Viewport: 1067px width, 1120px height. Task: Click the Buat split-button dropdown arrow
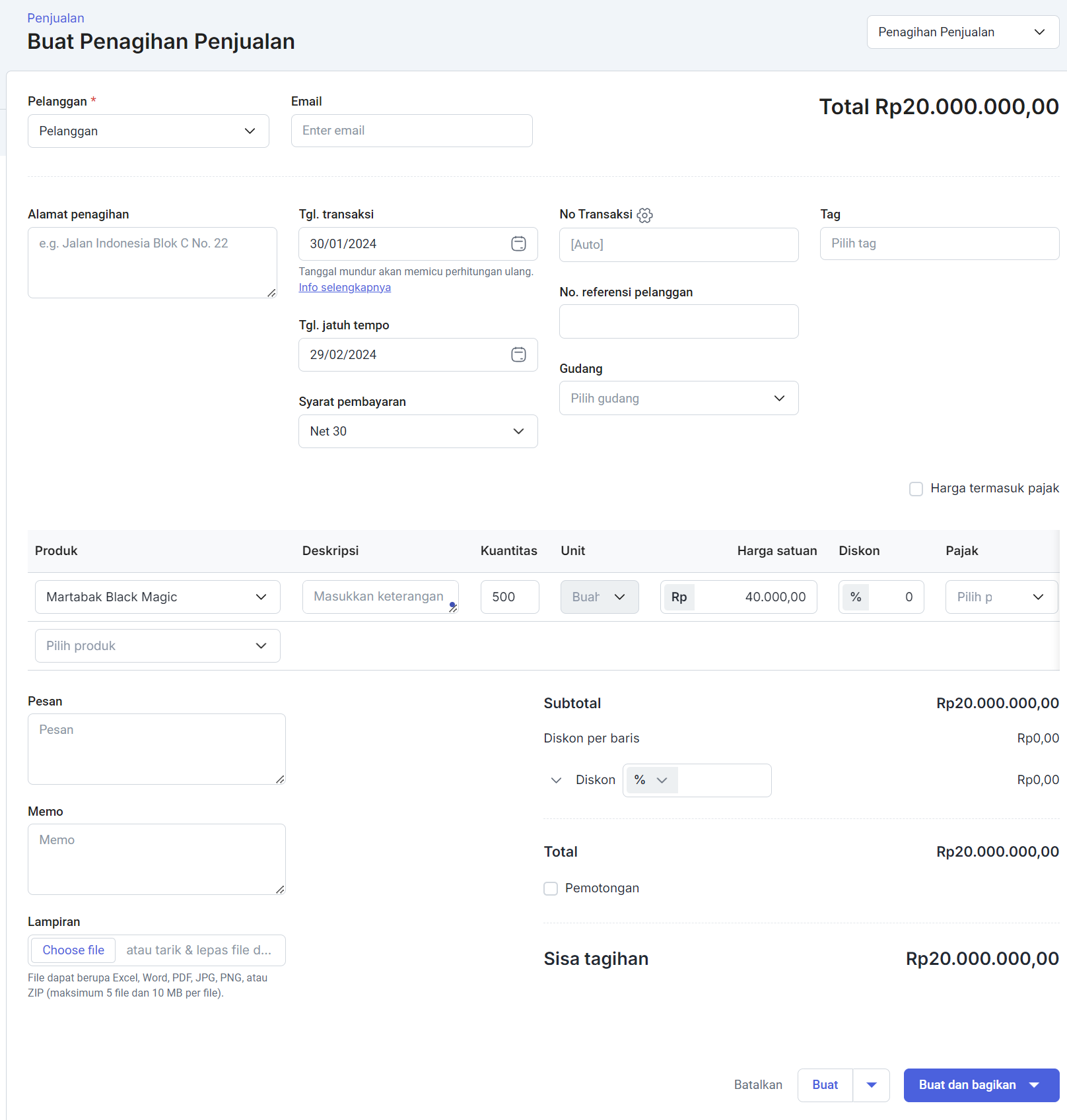[872, 1085]
